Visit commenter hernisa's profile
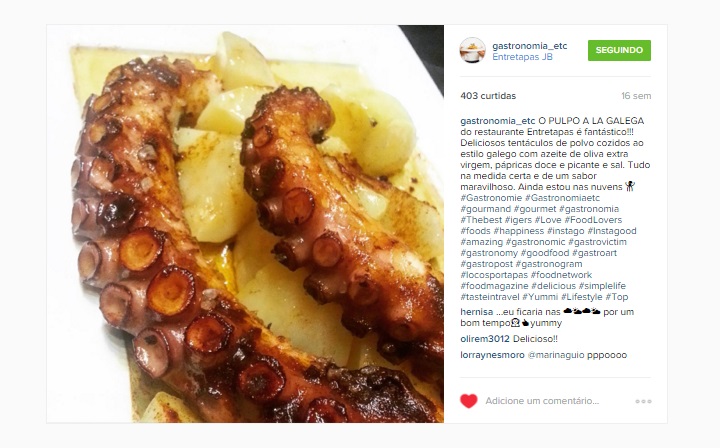720x448 pixels. [477, 312]
